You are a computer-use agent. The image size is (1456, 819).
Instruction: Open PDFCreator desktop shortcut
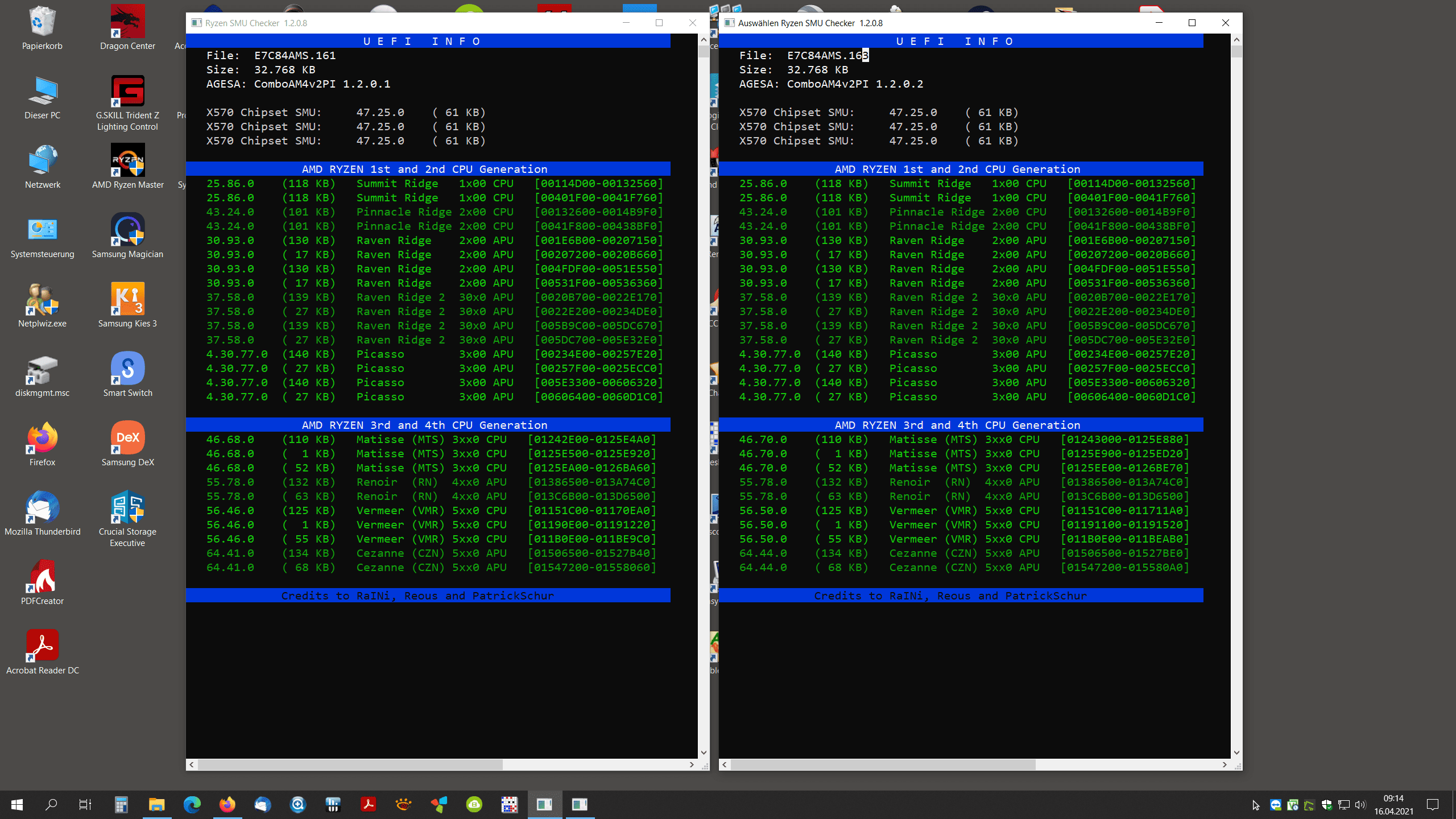(42, 584)
